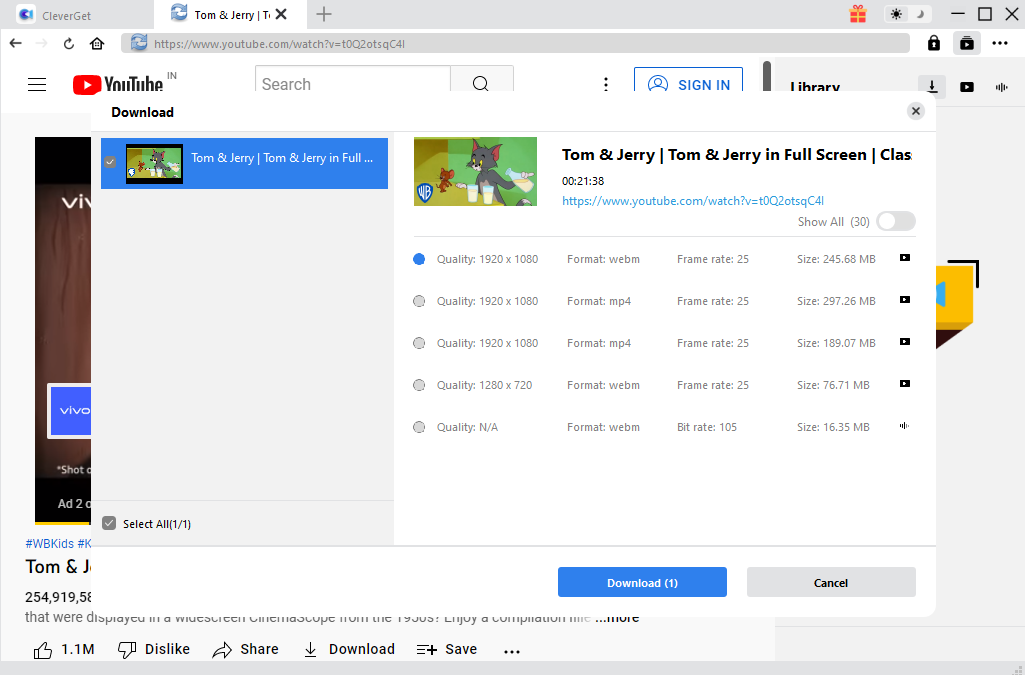Click the Cancel button
Screen dimensions: 1025x675
(831, 582)
